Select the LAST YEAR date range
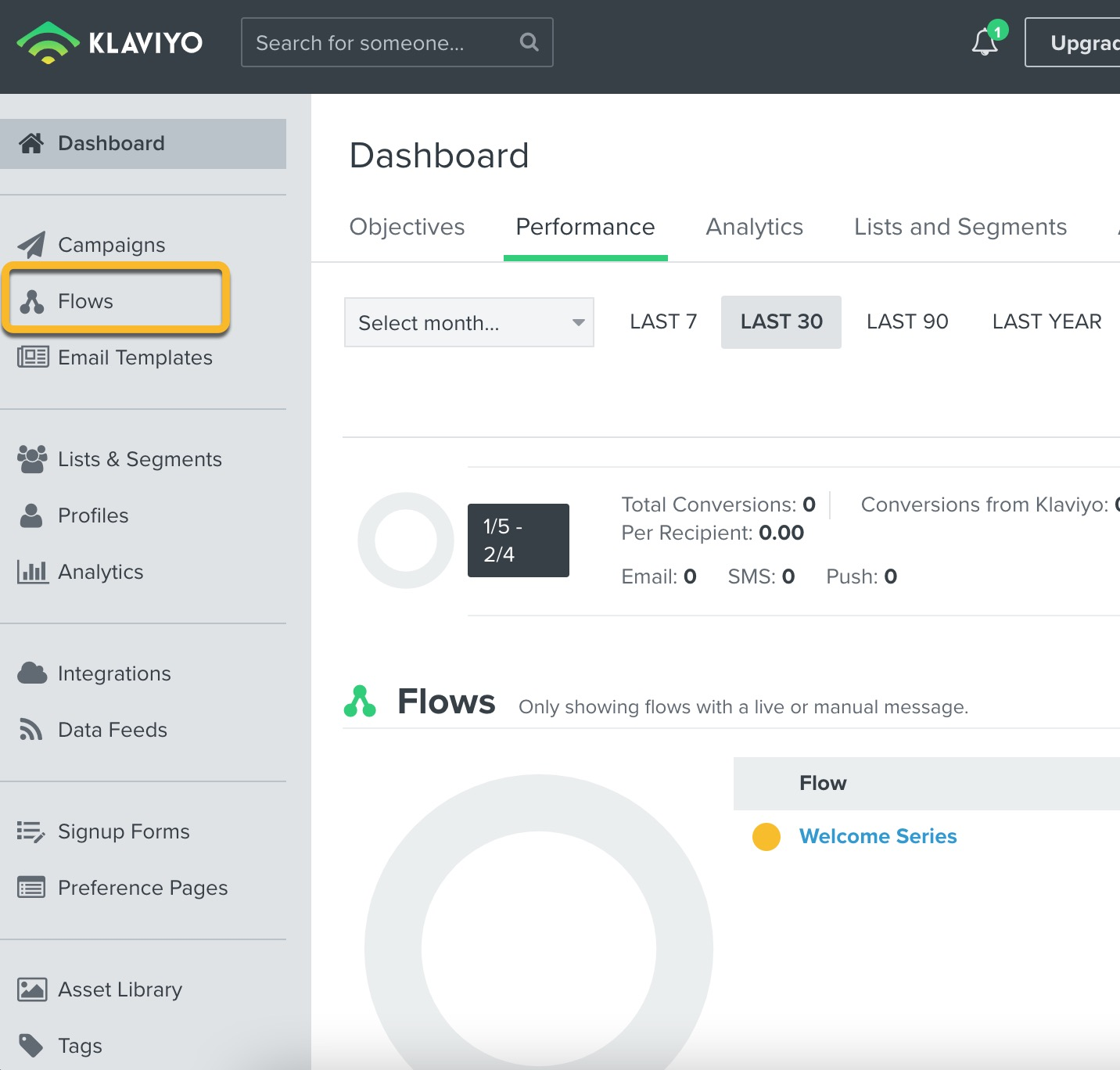1120x1070 pixels. [x=1046, y=321]
